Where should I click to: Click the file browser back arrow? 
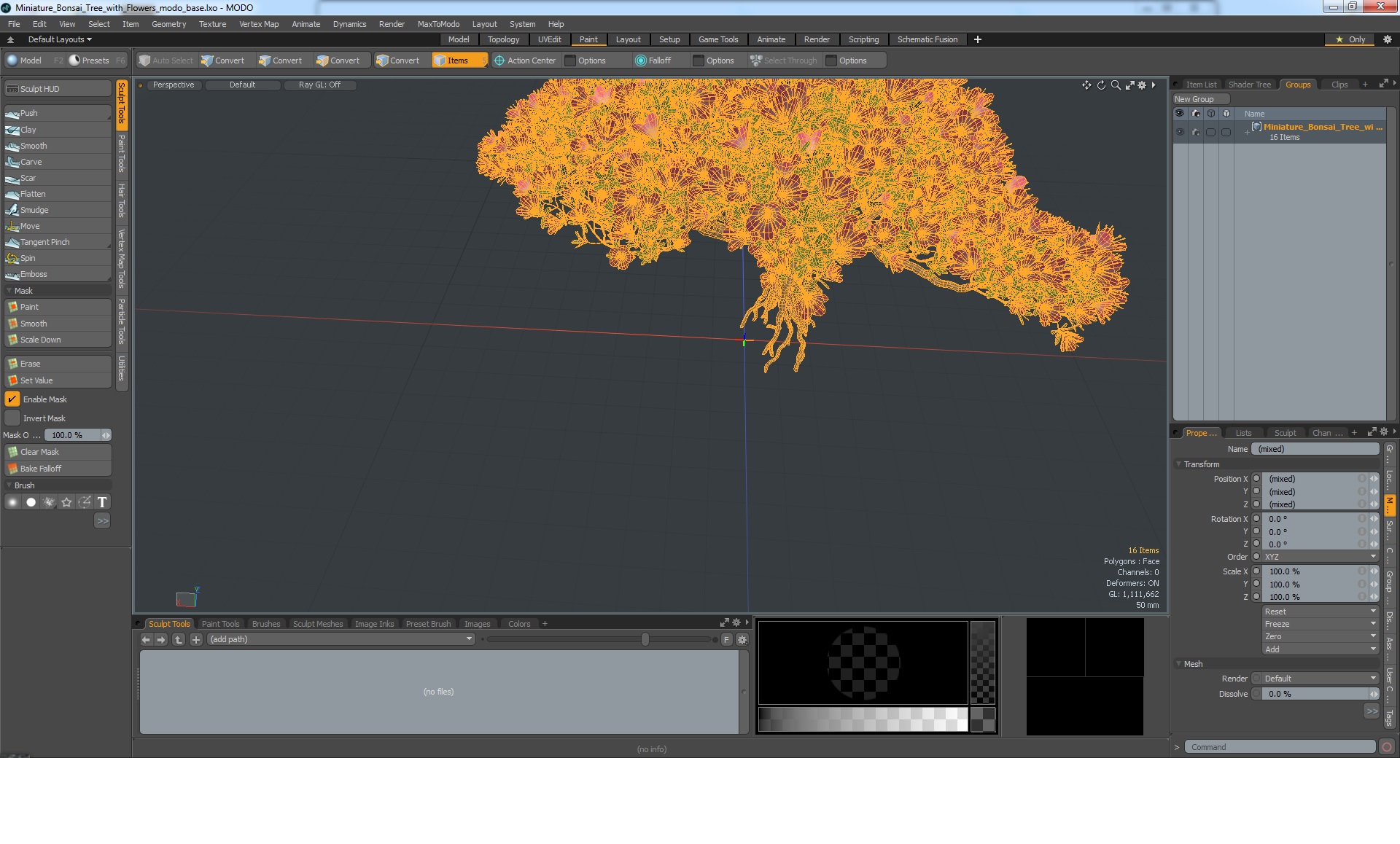click(146, 639)
